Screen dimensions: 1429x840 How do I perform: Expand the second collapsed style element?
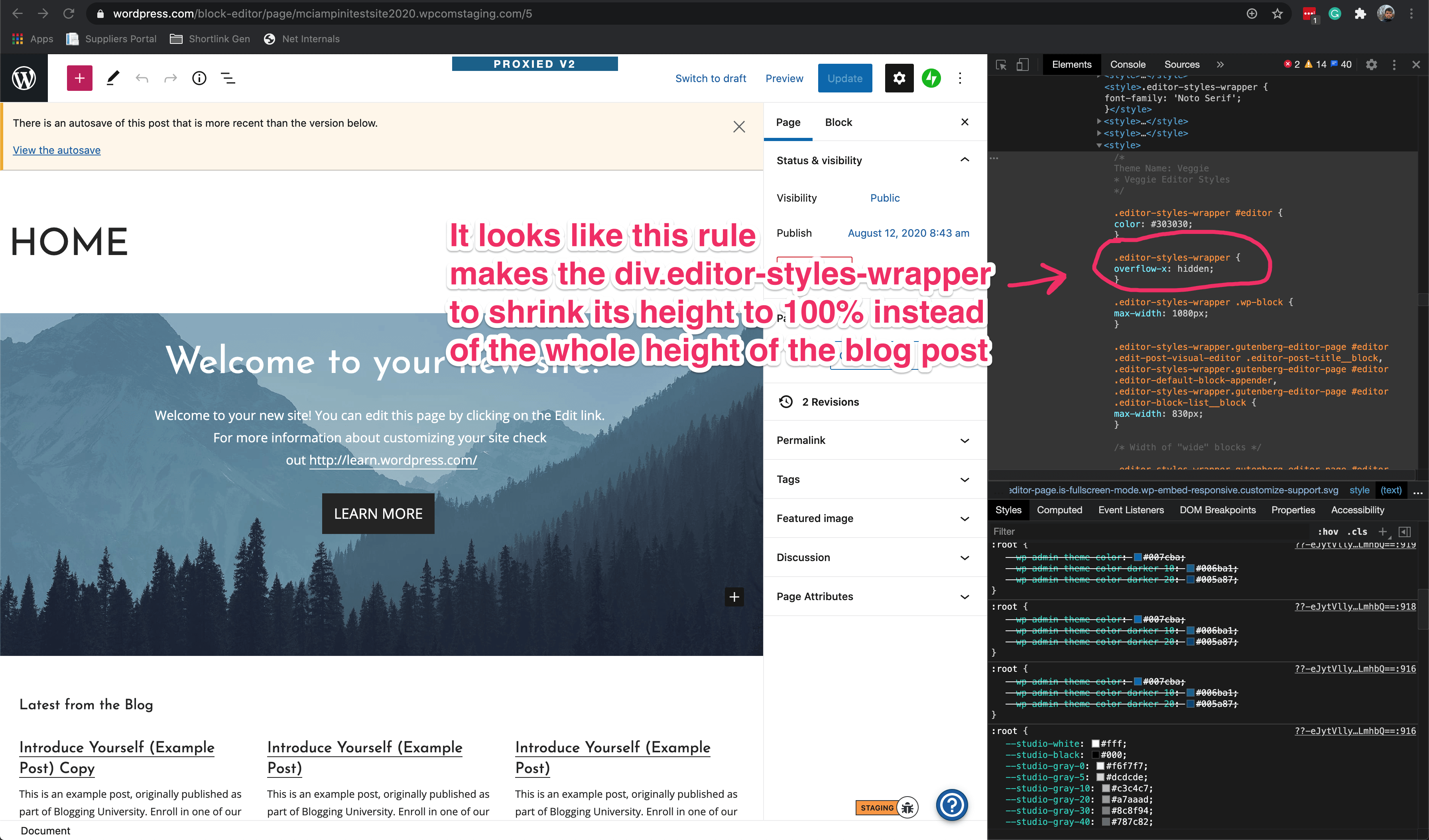[1099, 133]
